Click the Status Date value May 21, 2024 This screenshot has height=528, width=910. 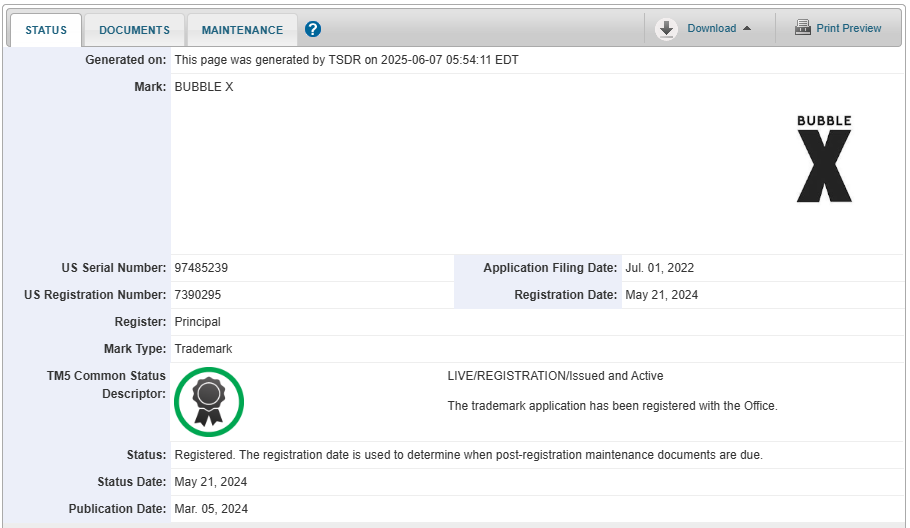click(x=211, y=482)
